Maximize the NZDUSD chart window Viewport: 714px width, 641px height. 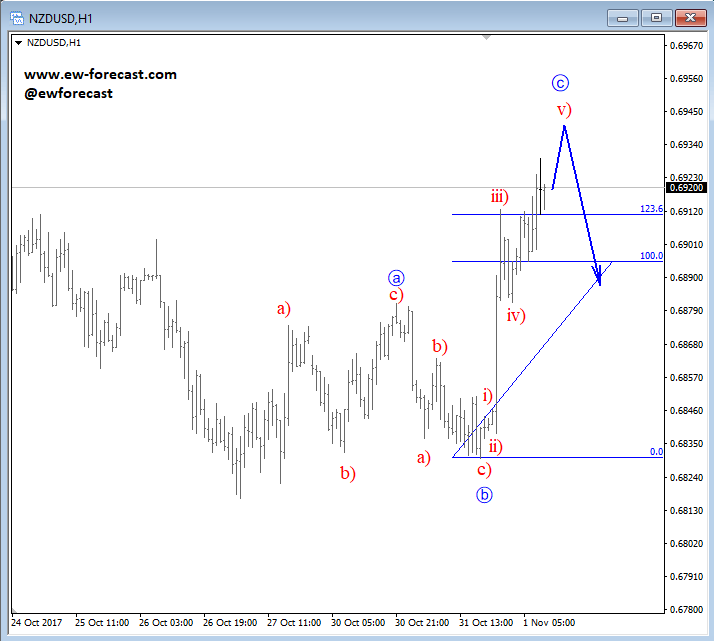pos(657,17)
